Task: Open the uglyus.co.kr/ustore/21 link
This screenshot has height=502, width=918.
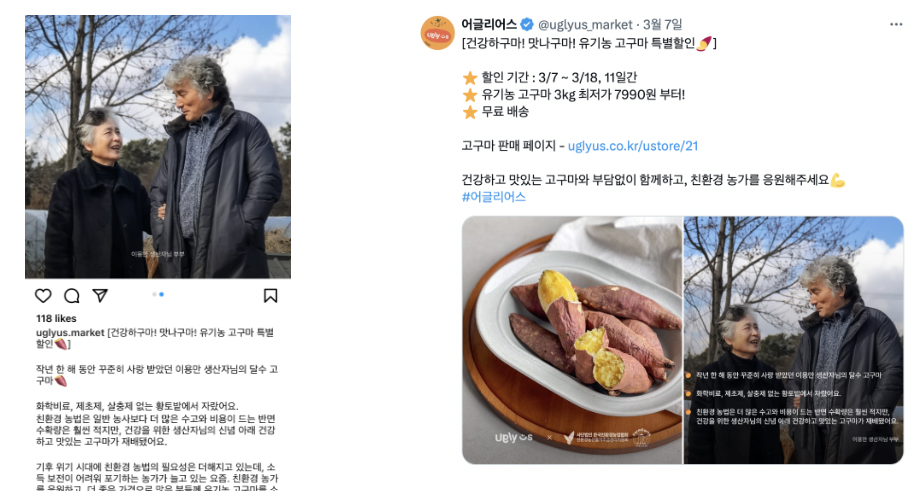Action: [633, 146]
